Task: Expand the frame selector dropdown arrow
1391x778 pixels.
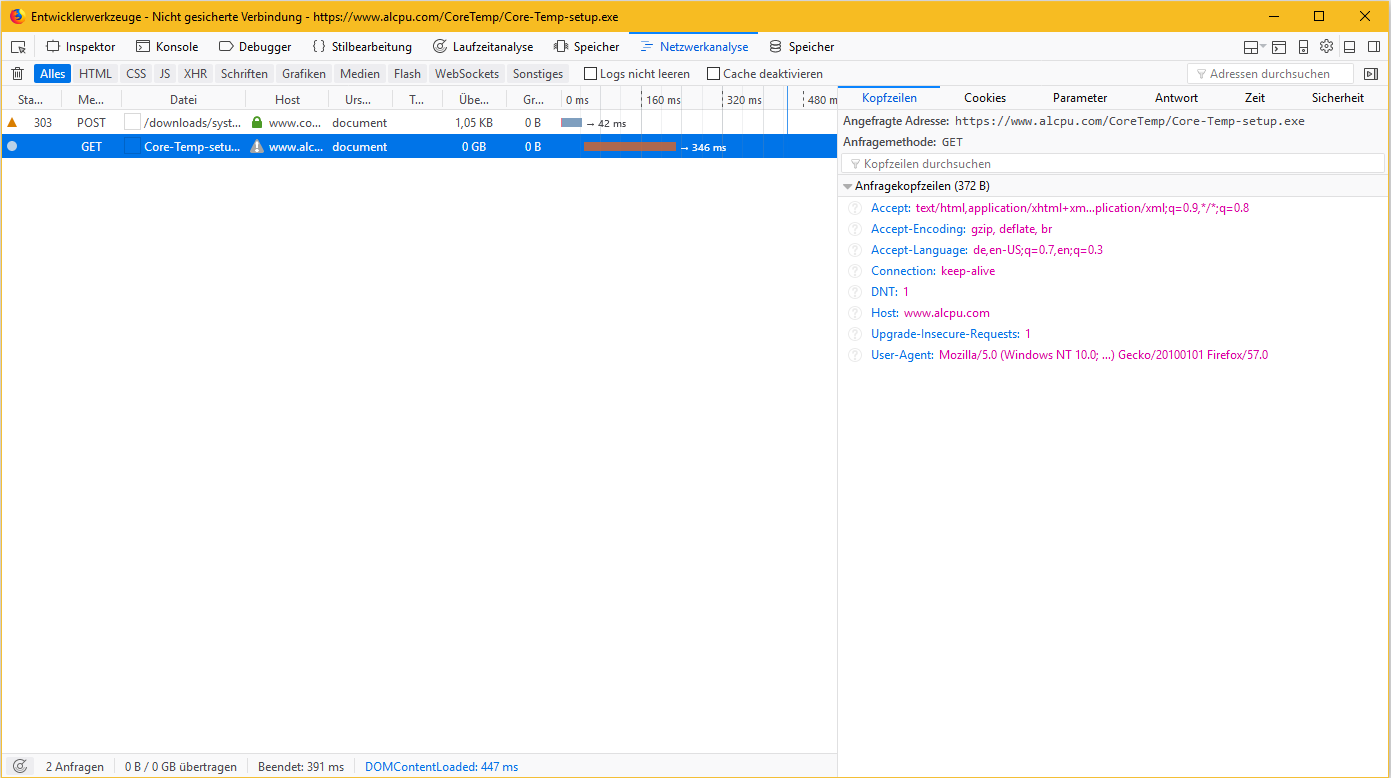Action: (x=1263, y=47)
